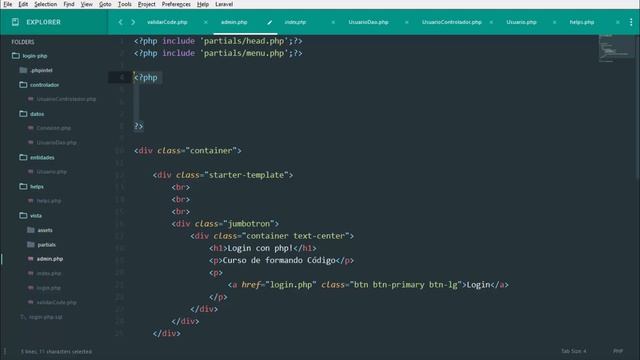
Task: Open the Selection menu
Action: (45, 4)
